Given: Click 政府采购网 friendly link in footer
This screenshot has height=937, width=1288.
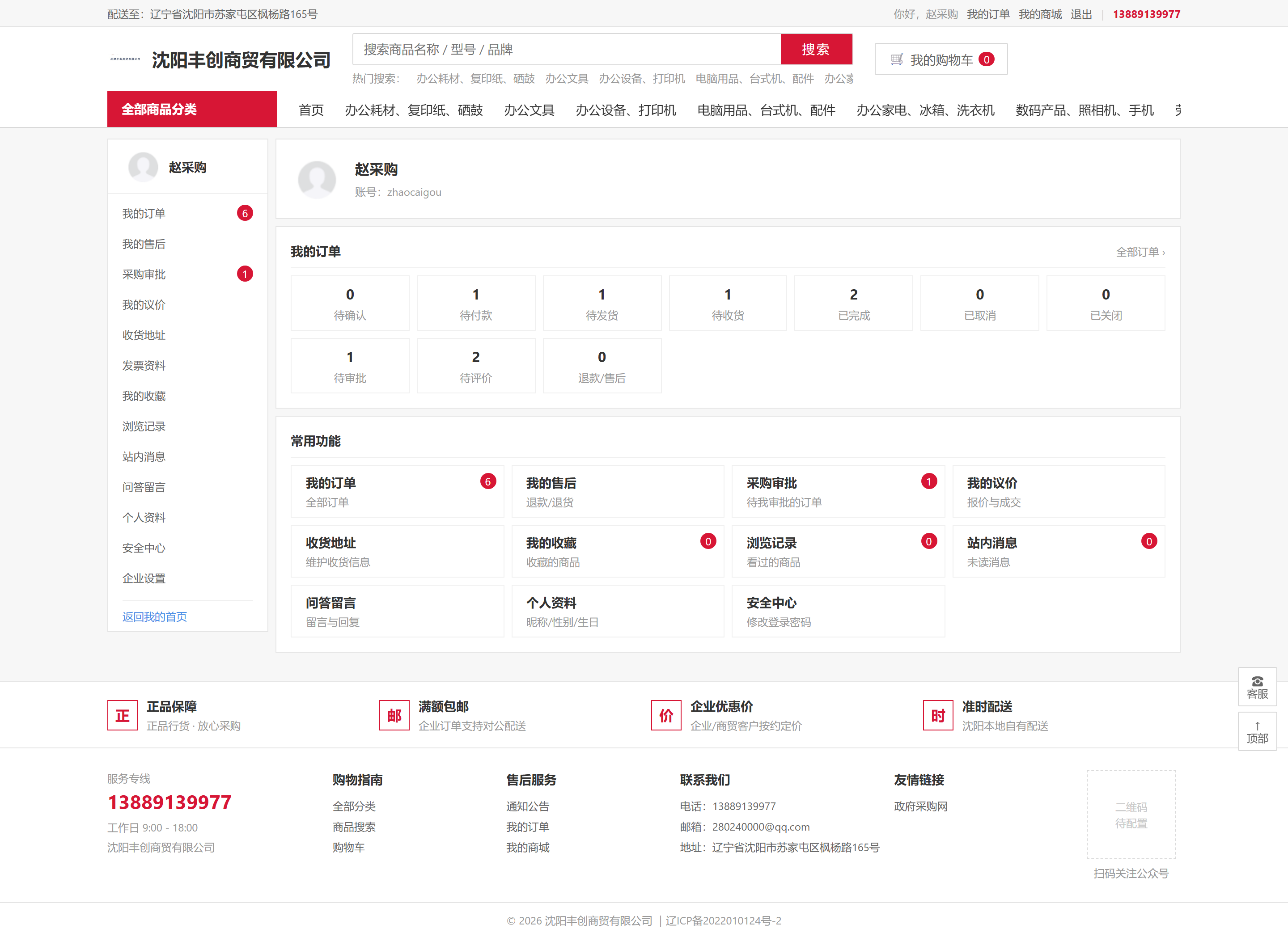Looking at the screenshot, I should point(920,806).
